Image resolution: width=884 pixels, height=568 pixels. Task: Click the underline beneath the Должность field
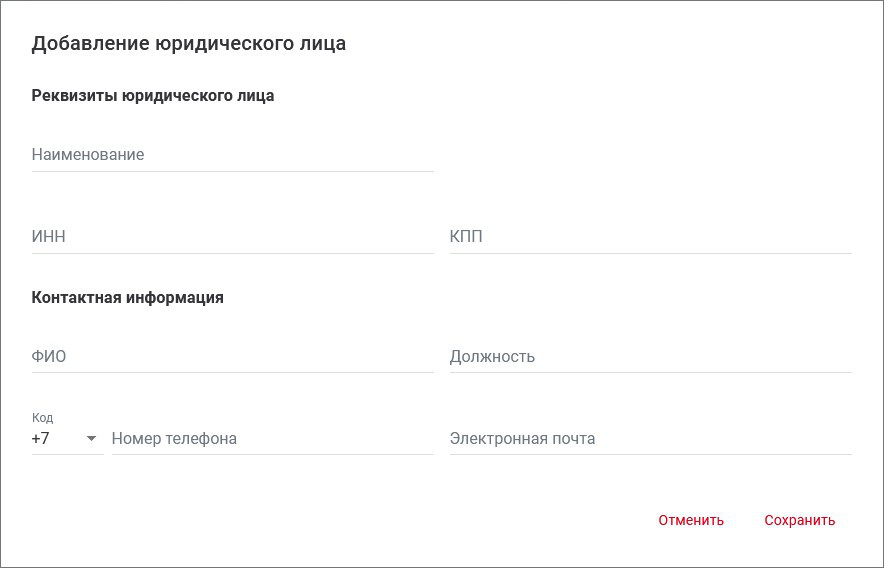tap(650, 373)
